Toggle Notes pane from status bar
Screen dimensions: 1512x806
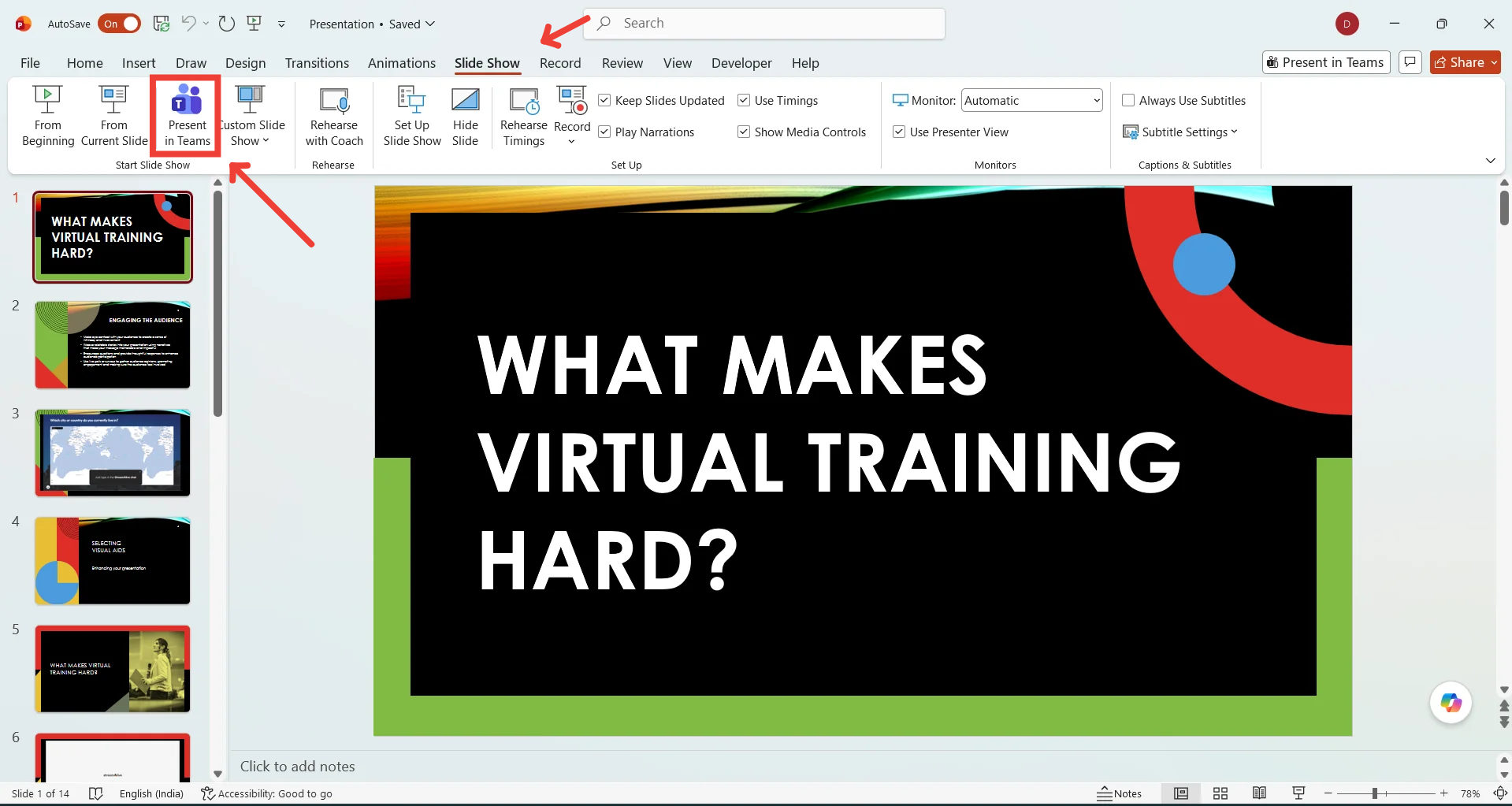[x=1119, y=793]
